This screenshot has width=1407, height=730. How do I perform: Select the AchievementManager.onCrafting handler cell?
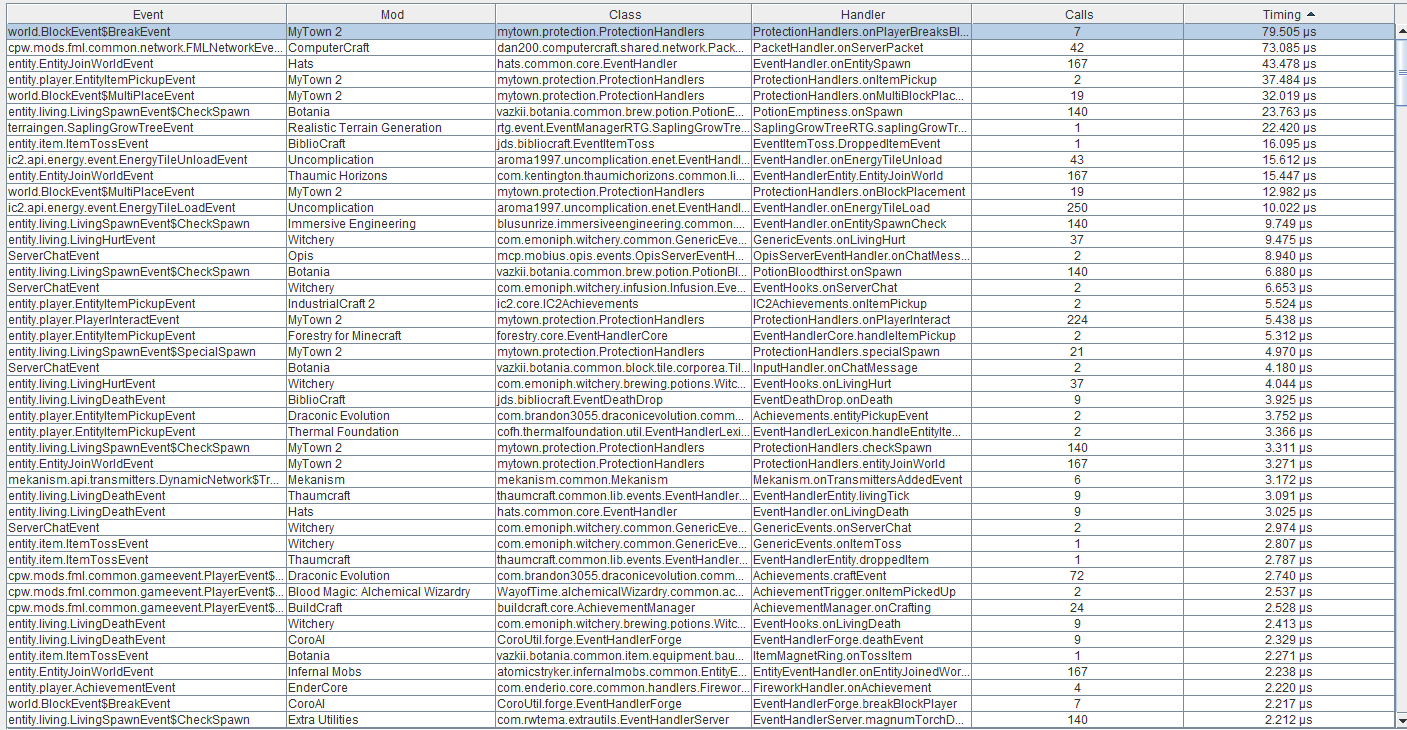click(861, 608)
